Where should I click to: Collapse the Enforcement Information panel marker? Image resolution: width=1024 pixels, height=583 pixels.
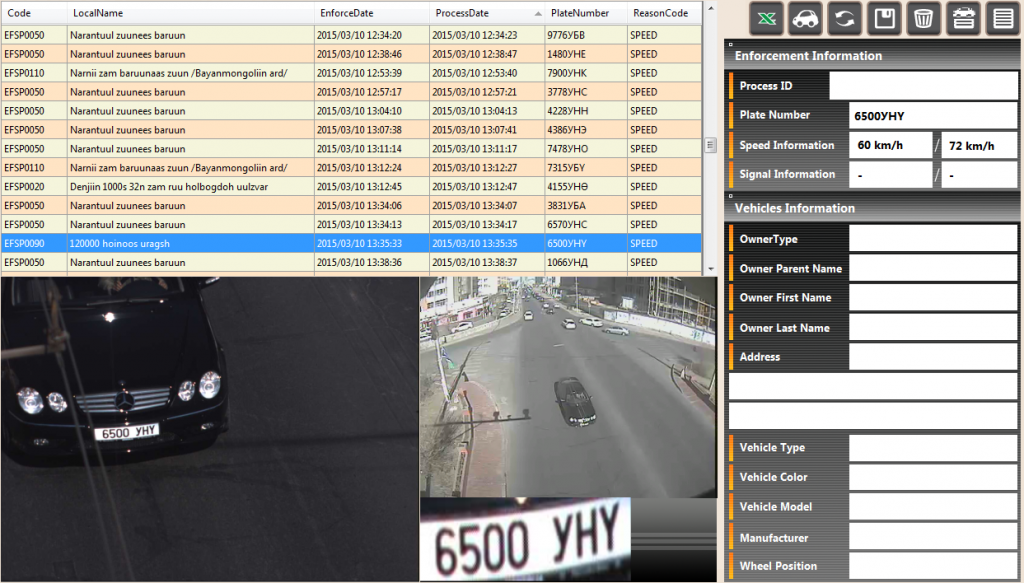731,45
